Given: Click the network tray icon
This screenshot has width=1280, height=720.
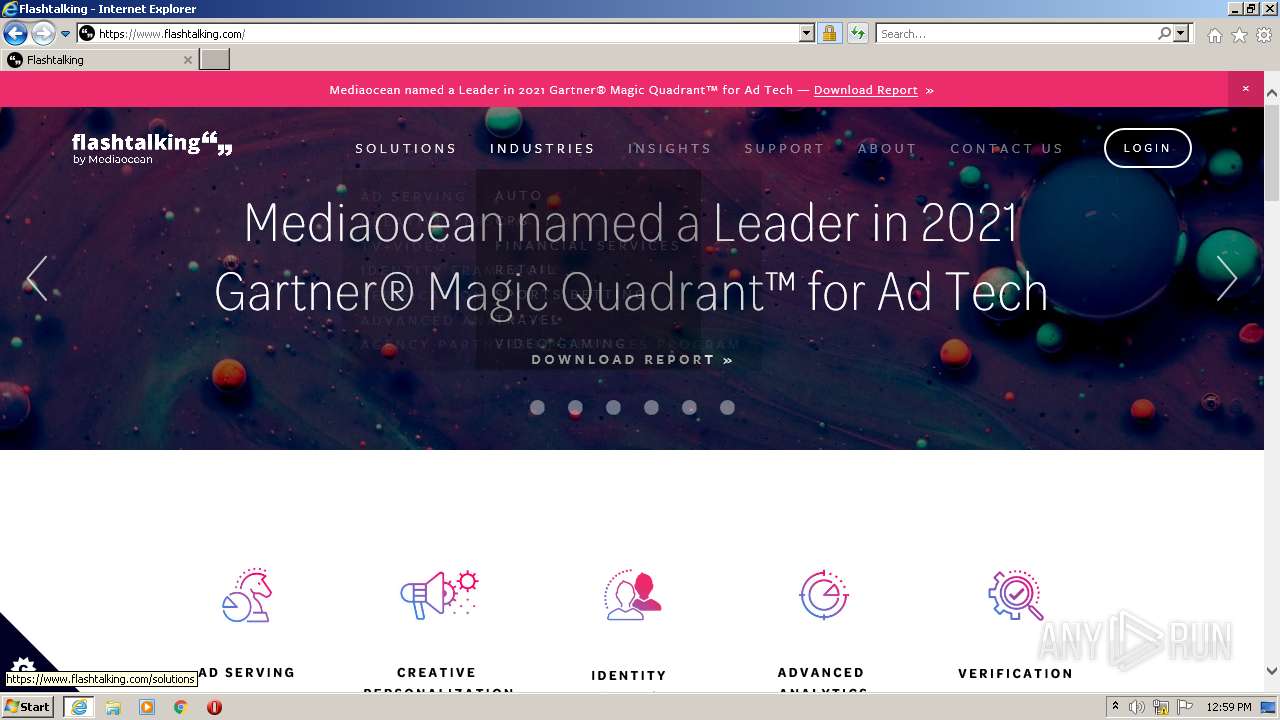Looking at the screenshot, I should pyautogui.click(x=1162, y=707).
